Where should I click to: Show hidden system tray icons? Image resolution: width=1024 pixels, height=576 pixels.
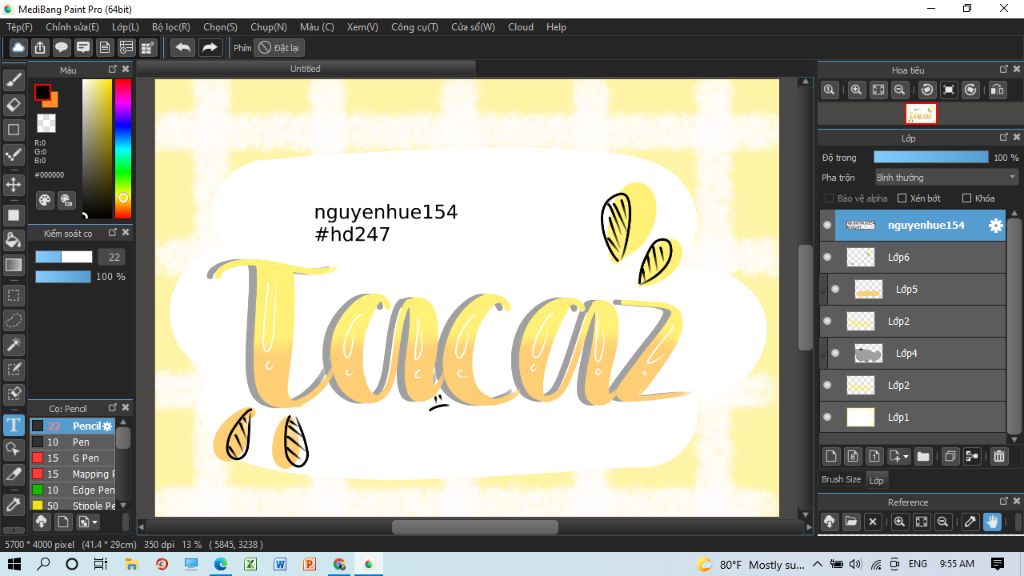pos(818,564)
